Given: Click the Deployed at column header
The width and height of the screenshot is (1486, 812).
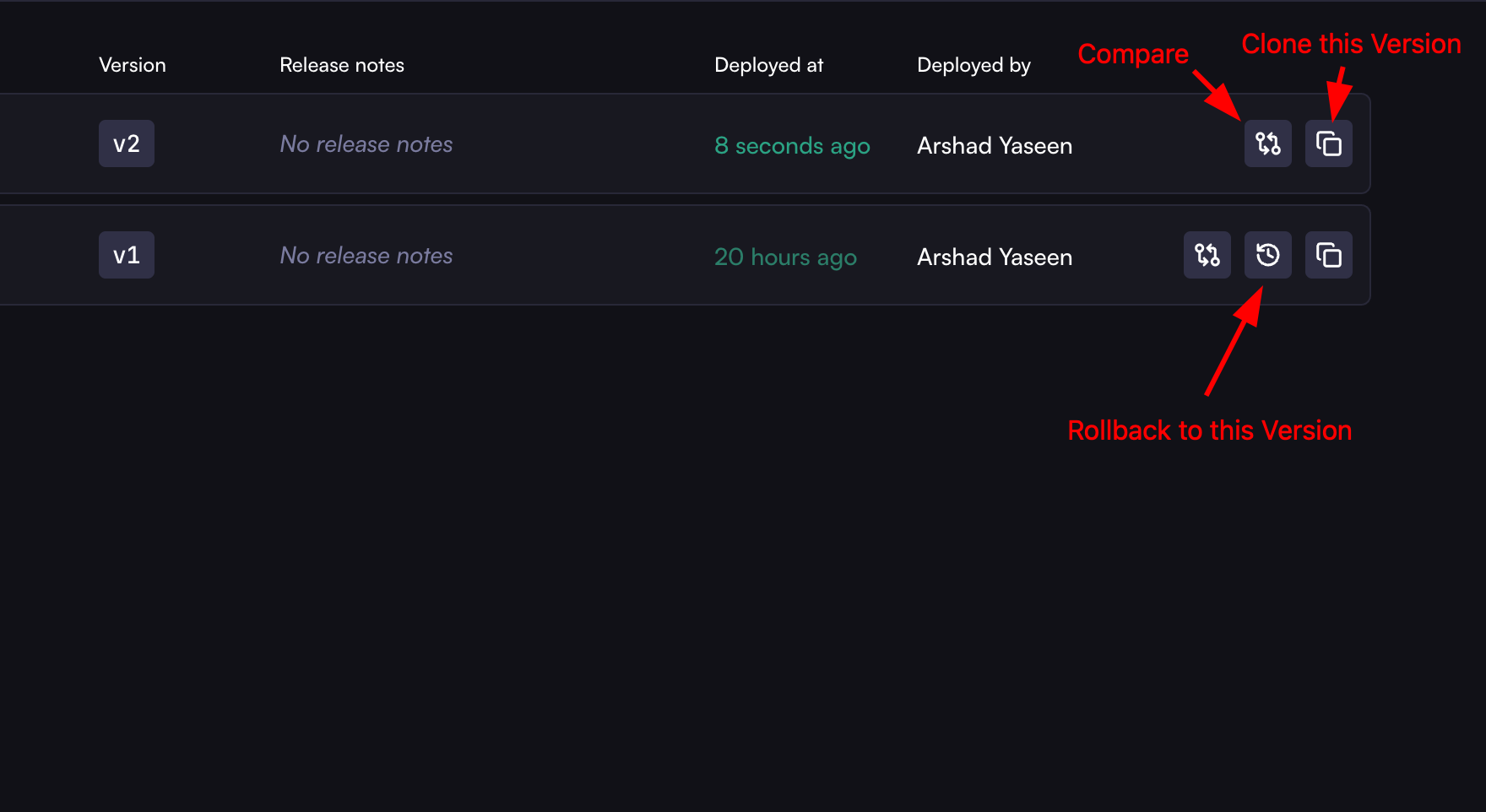Looking at the screenshot, I should tap(768, 64).
